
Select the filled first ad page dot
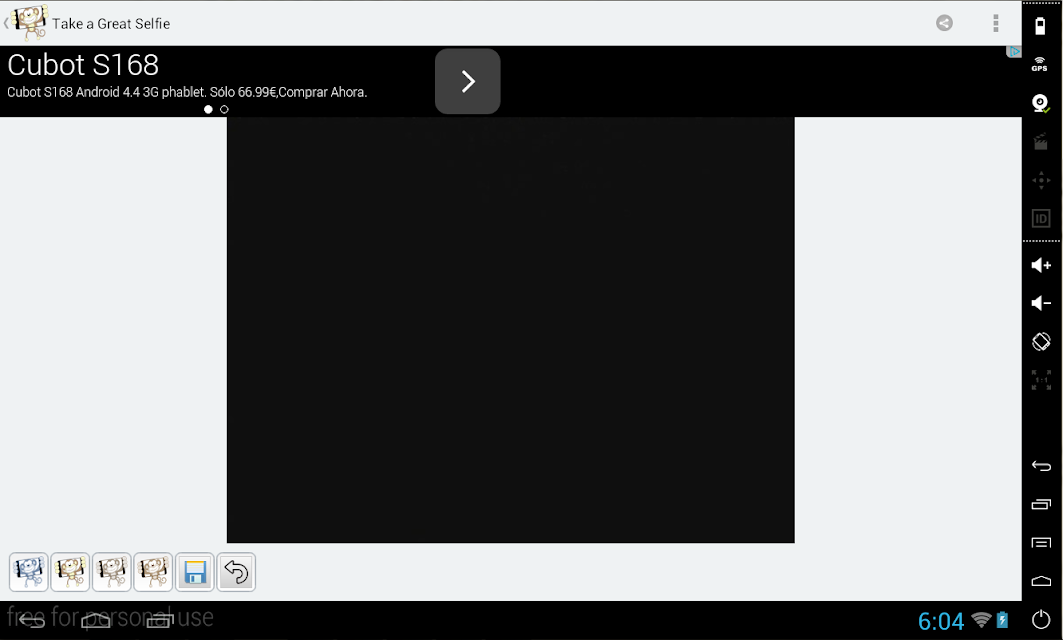coord(208,109)
